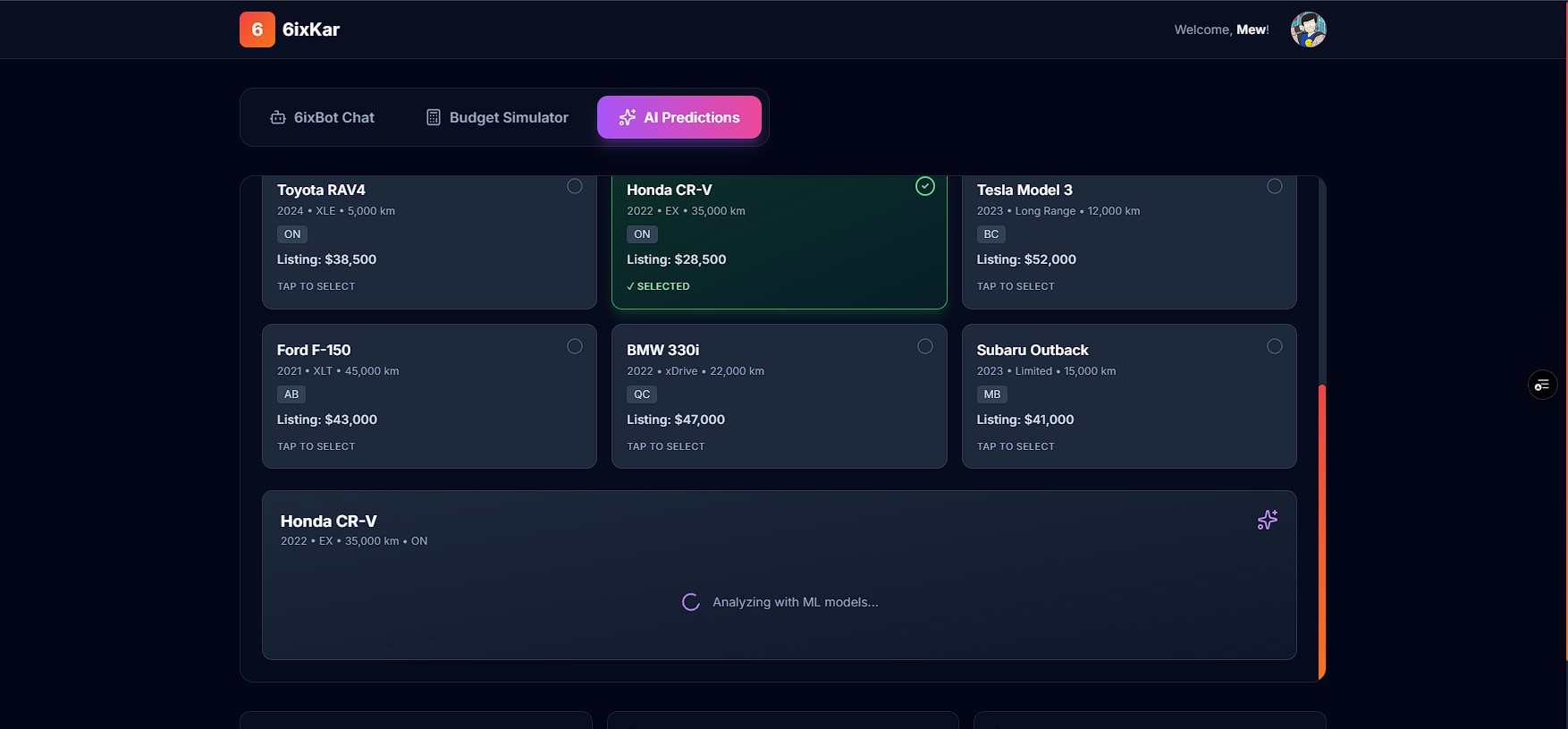The image size is (1568, 729).
Task: Open the user avatar profile picture
Action: click(1308, 30)
